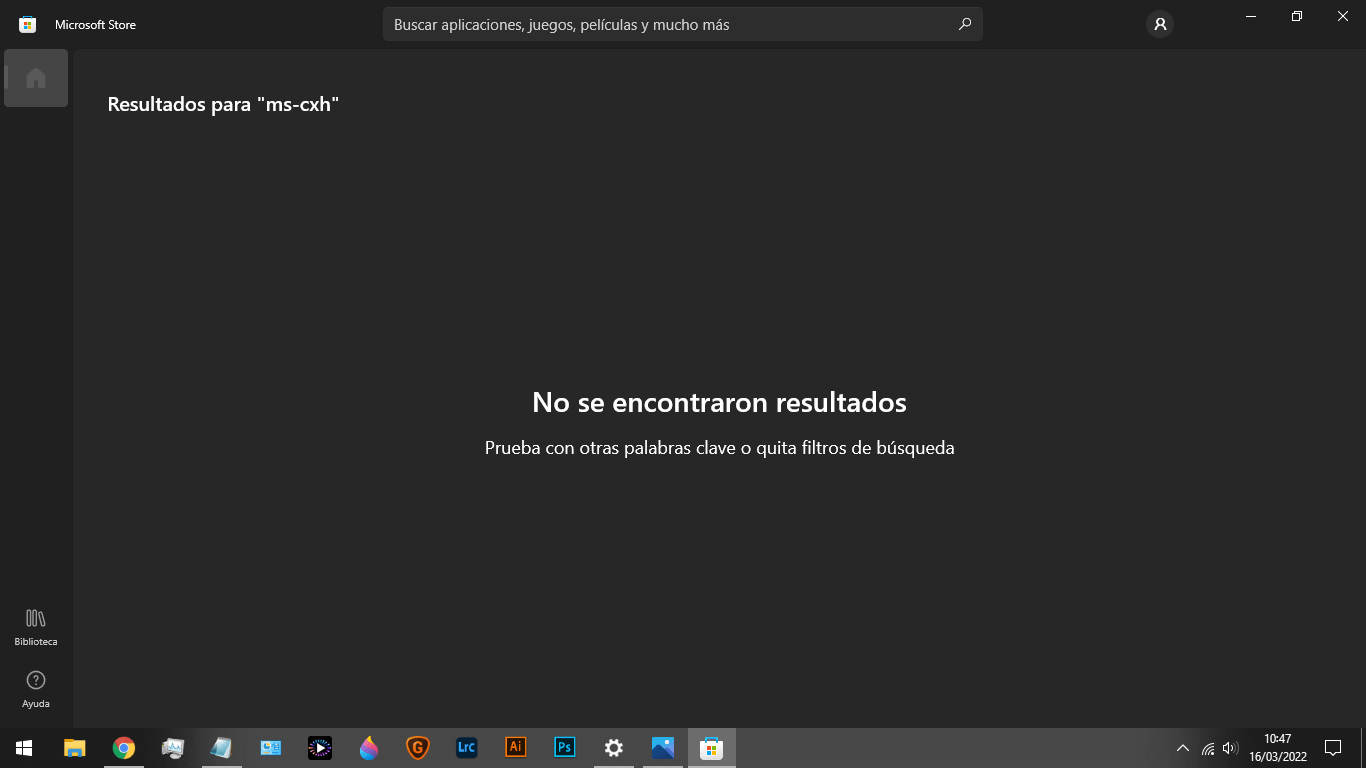Open the blue contact card app in the taskbar

click(270, 748)
